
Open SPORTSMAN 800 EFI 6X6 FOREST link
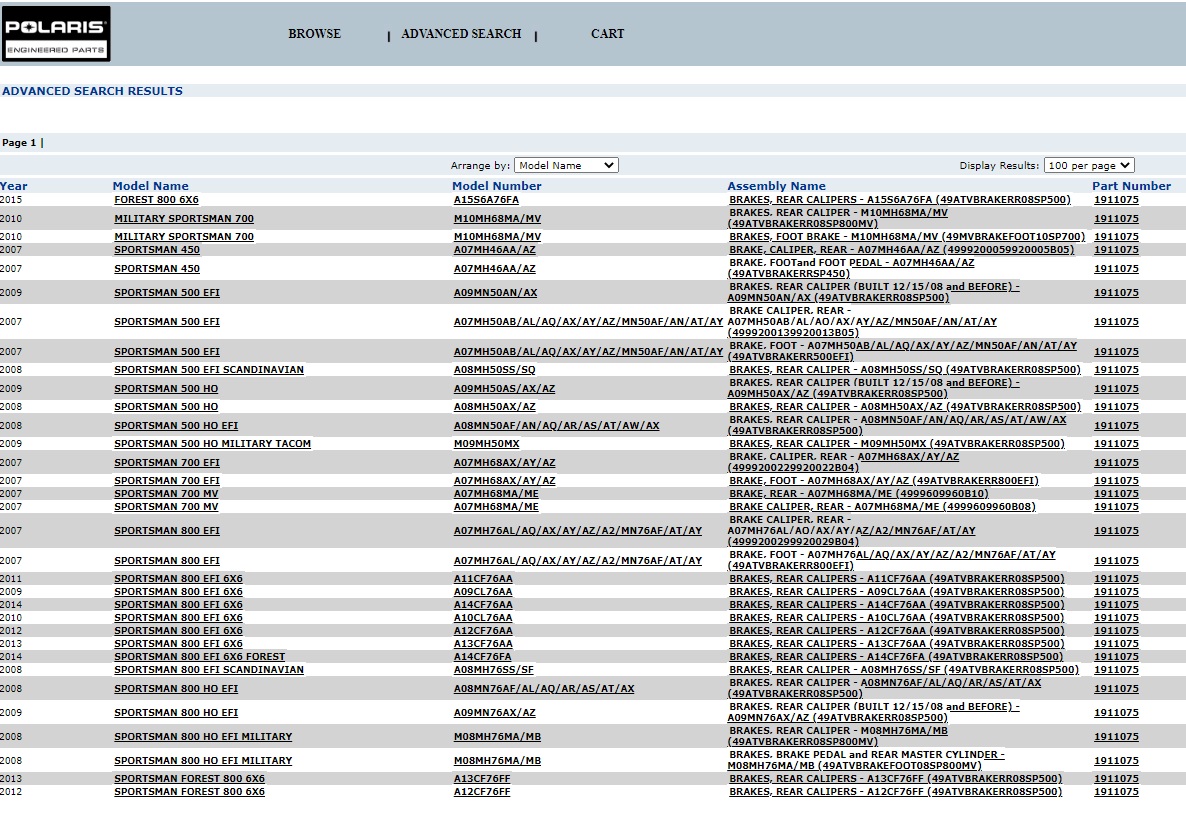199,657
